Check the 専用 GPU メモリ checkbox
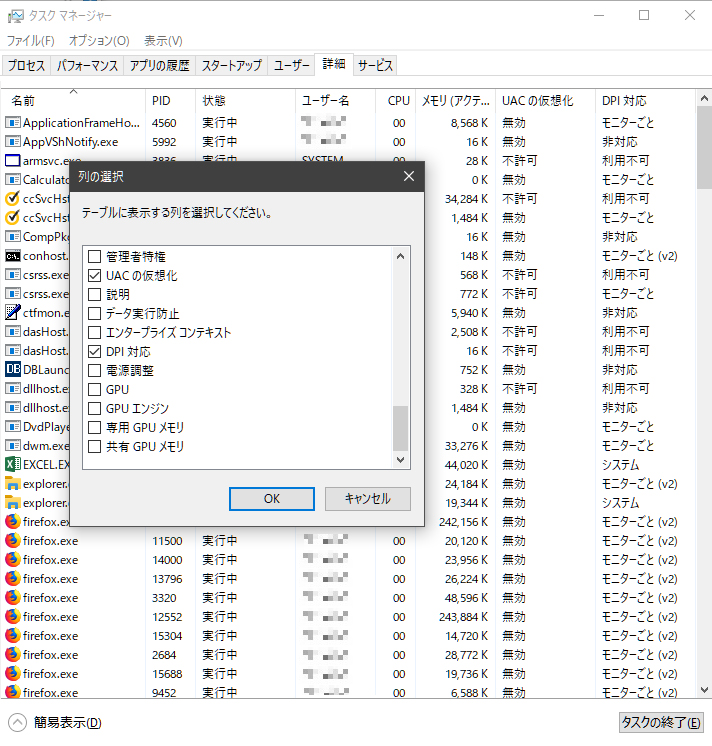The height and width of the screenshot is (746, 712). coord(95,428)
